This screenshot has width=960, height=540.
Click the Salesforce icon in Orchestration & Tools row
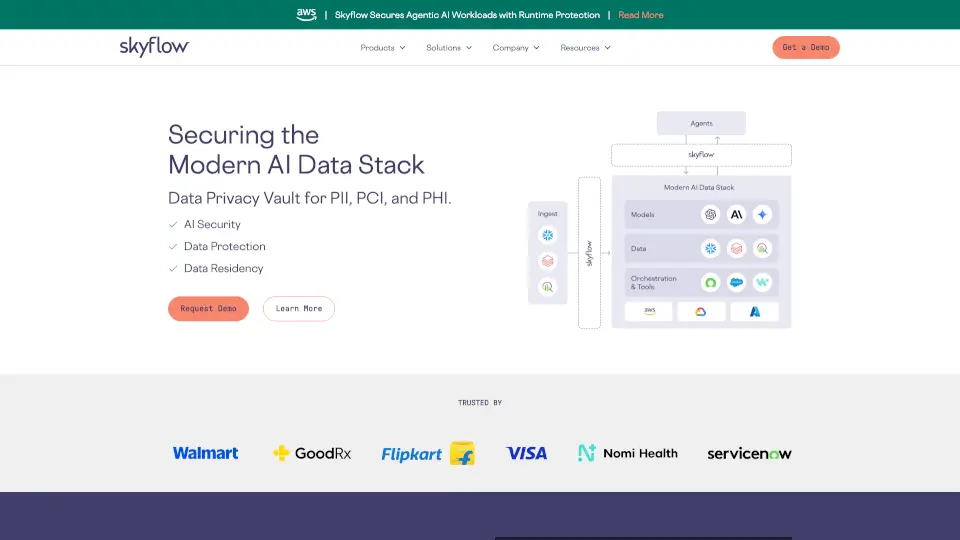pos(736,283)
